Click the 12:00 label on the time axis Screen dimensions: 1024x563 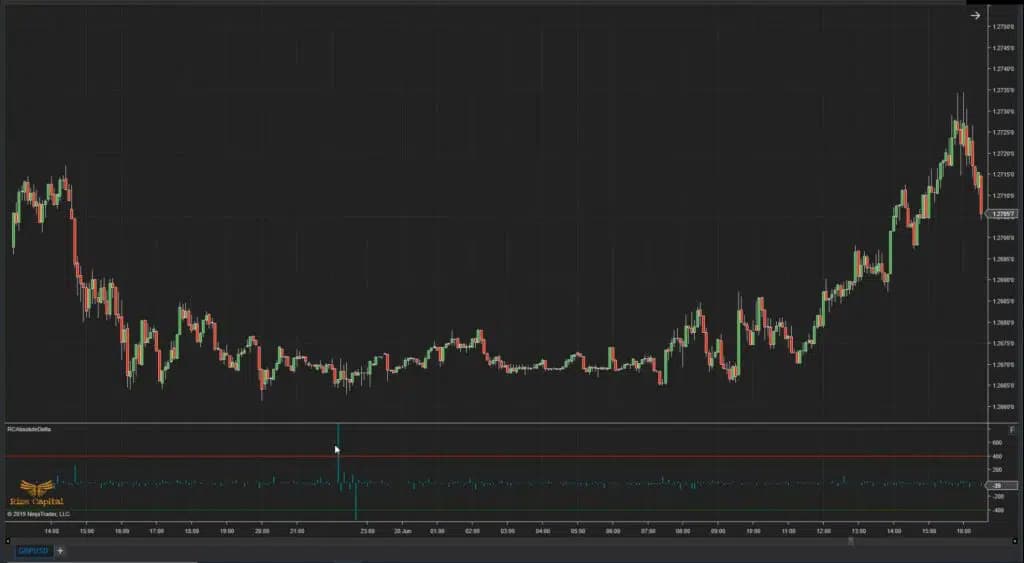(824, 531)
